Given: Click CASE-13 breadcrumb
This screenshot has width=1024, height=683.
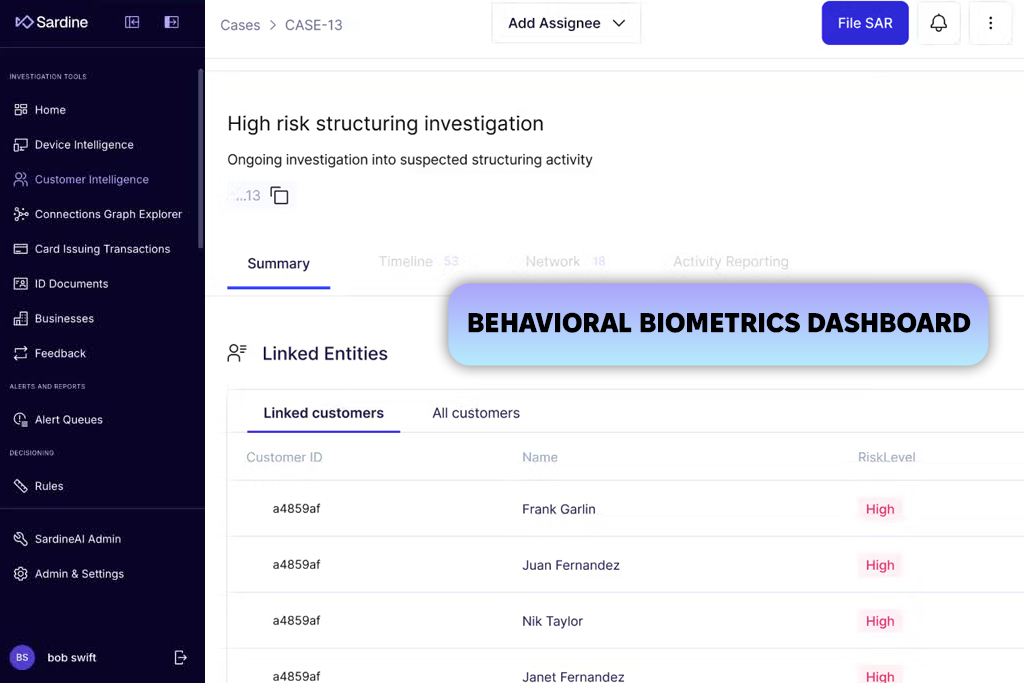Looking at the screenshot, I should [x=313, y=25].
